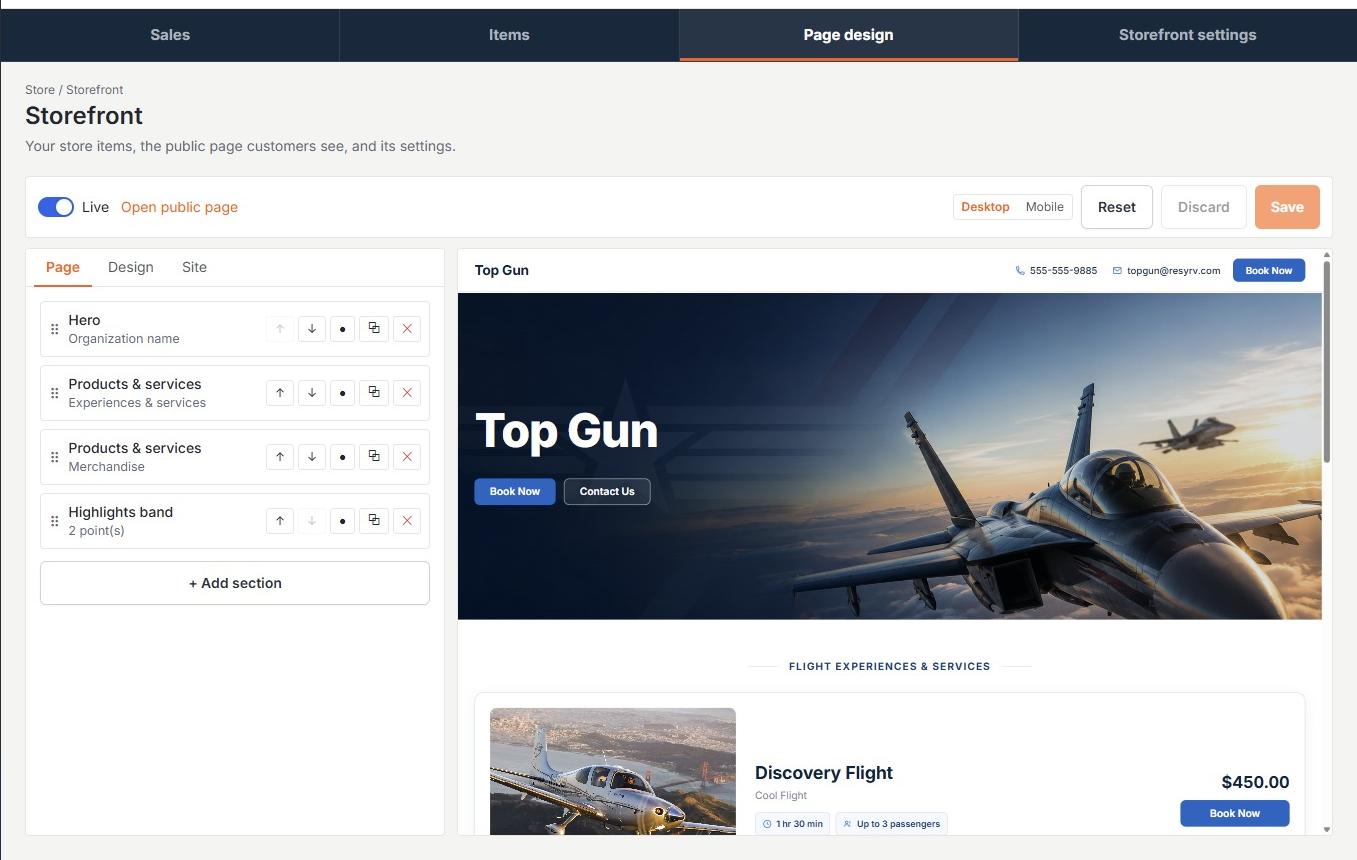Save the storefront changes

[1287, 207]
